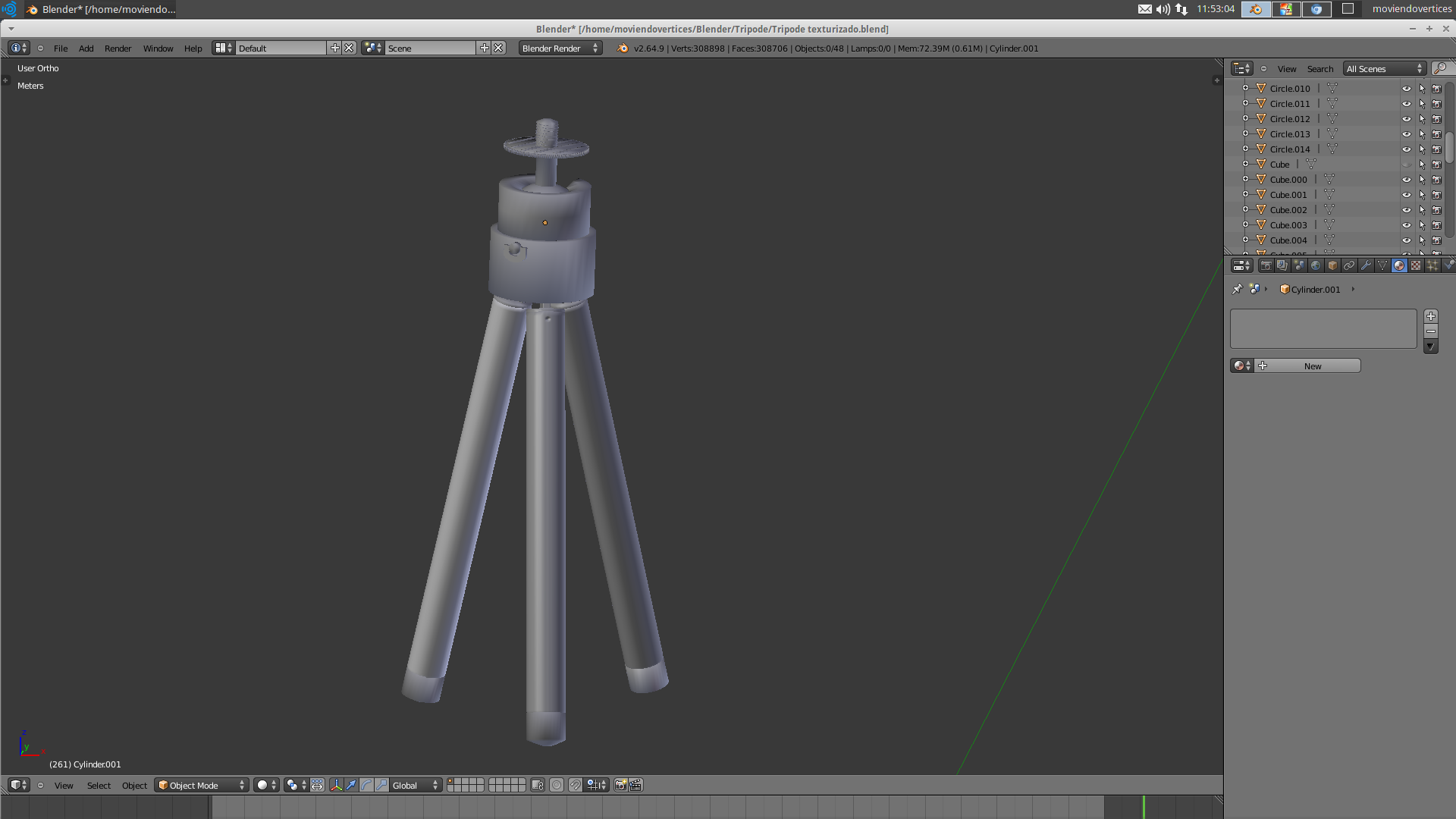Open the Object Mode dropdown
Image resolution: width=1456 pixels, height=819 pixels.
[202, 785]
